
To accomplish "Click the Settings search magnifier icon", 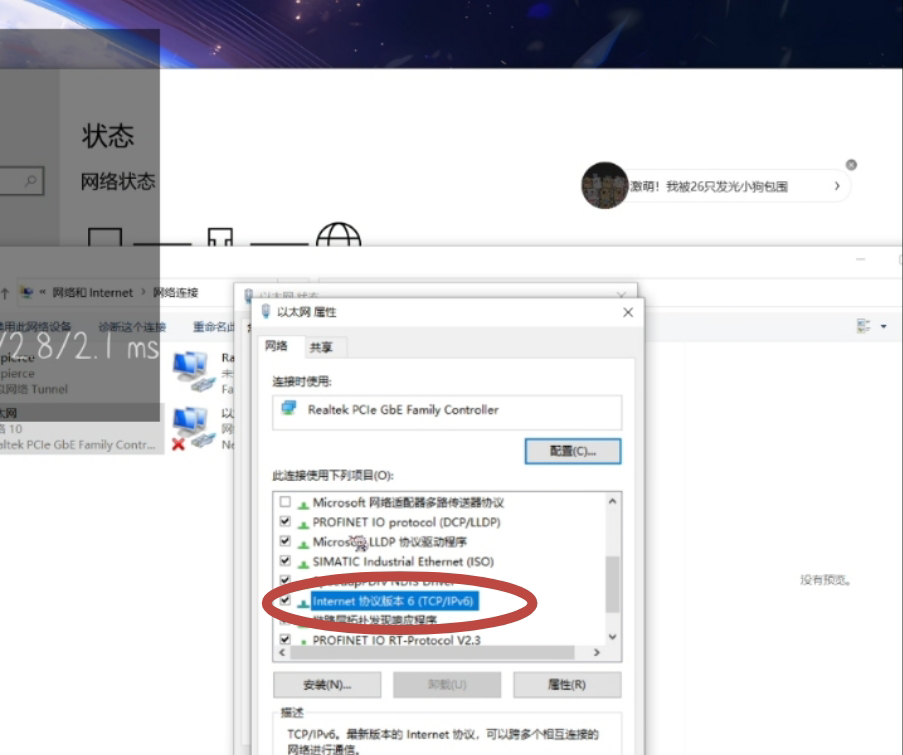I will coord(31,181).
